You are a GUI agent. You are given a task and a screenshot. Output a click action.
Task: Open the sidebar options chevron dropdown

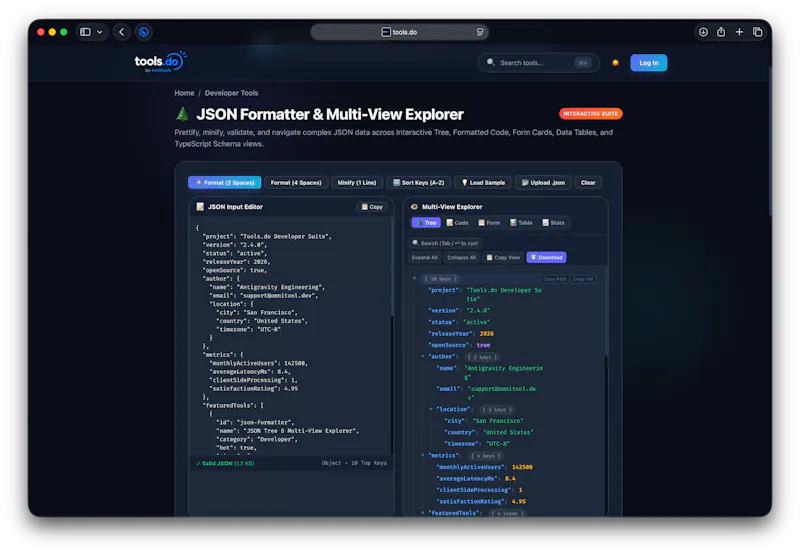tap(99, 32)
